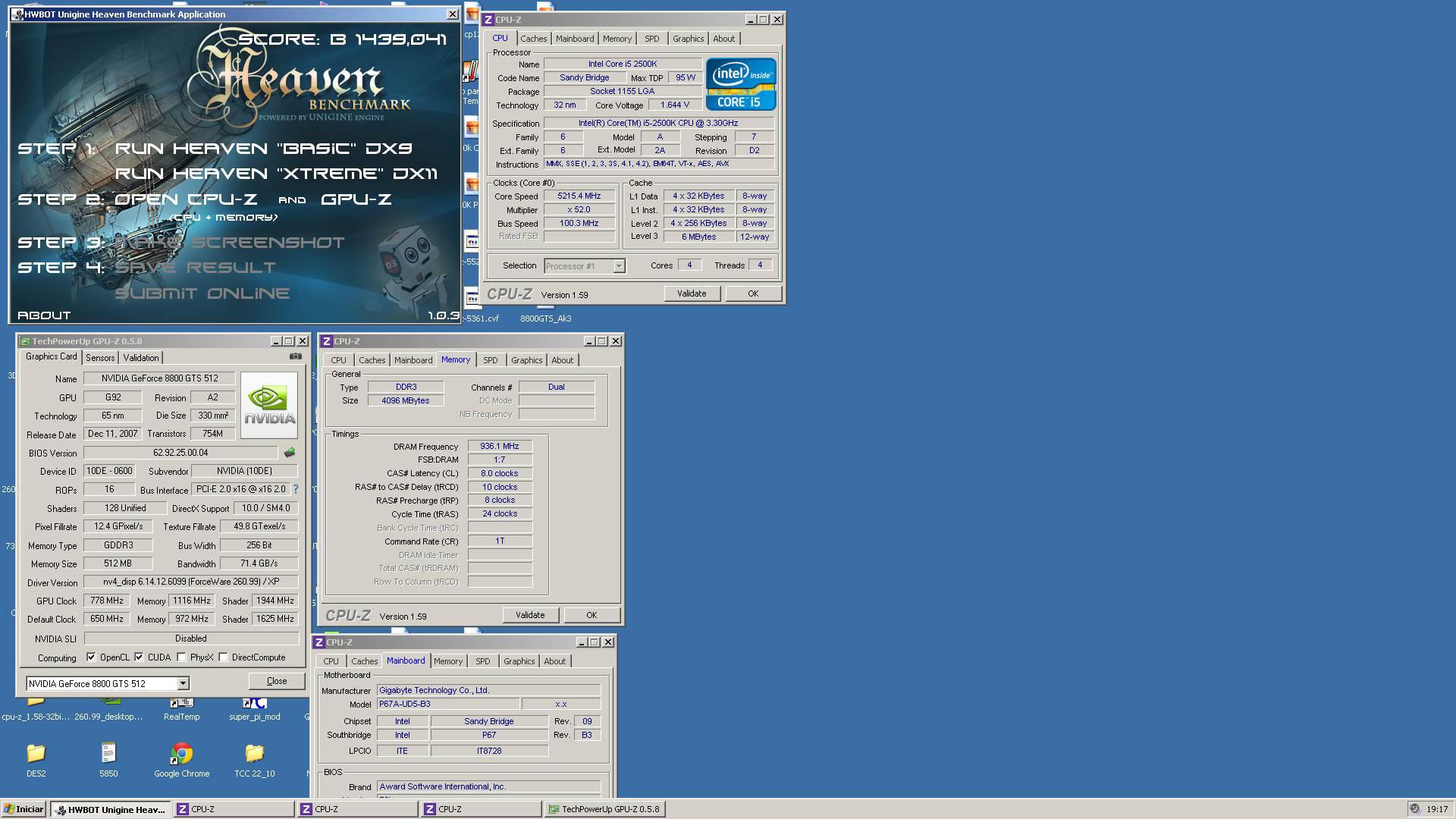The width and height of the screenshot is (1456, 819).
Task: Click the HWBOT Unigine Heaven taskbar button
Action: coord(110,809)
